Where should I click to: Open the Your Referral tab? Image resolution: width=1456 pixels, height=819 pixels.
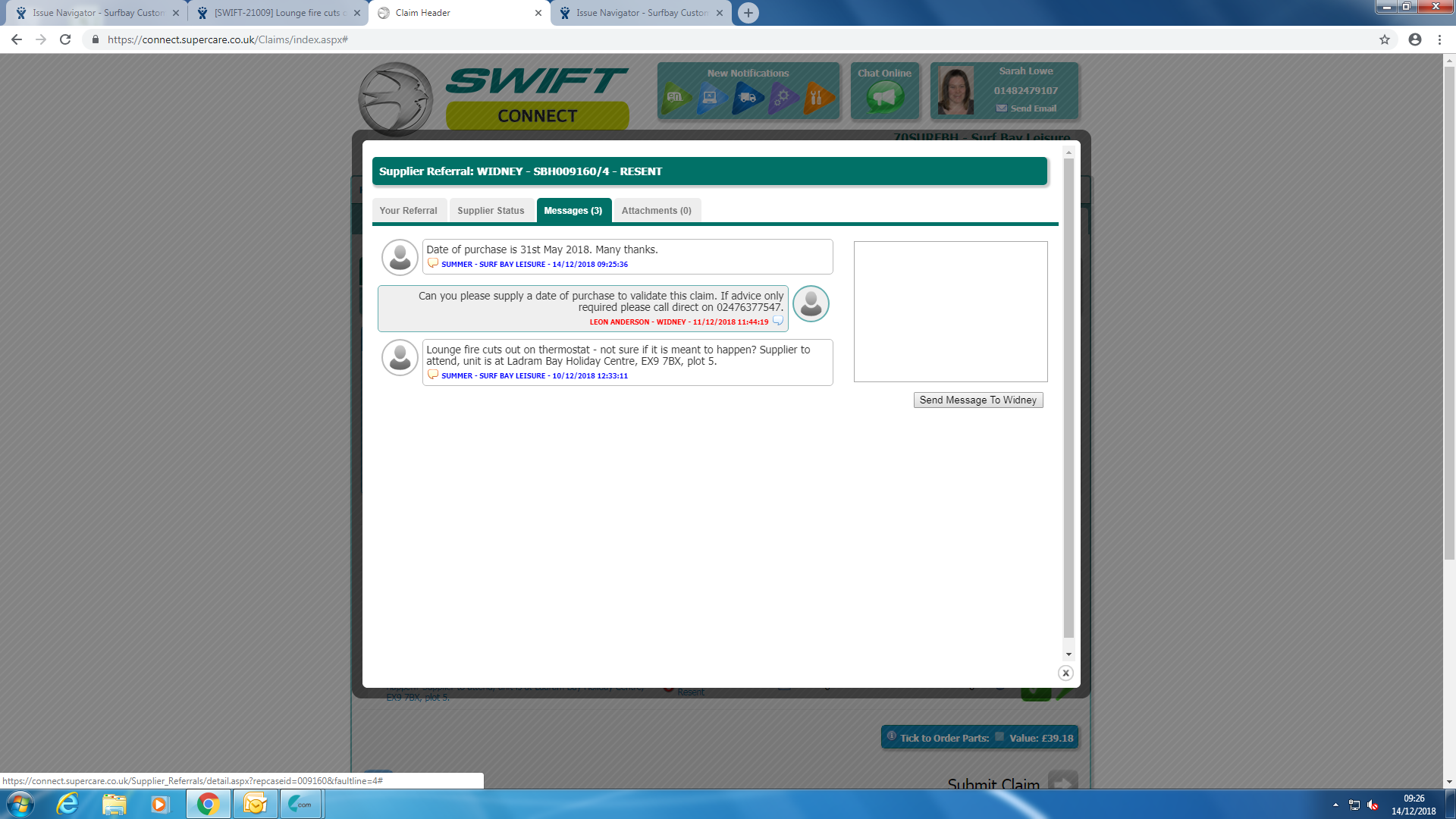click(408, 210)
